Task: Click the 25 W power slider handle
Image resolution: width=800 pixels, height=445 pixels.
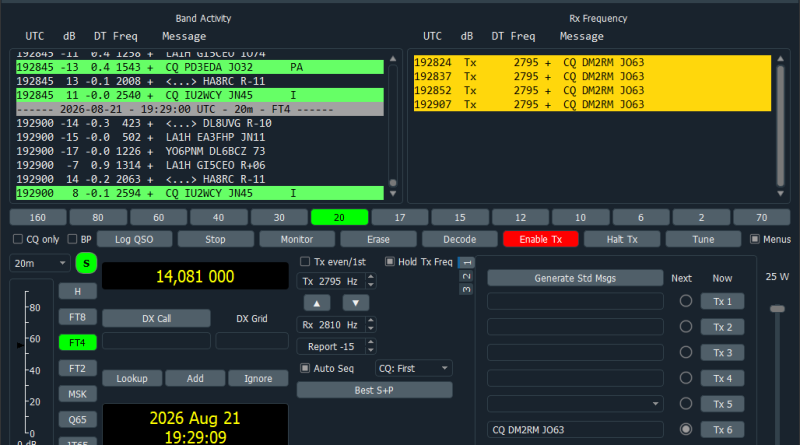Action: pos(777,309)
